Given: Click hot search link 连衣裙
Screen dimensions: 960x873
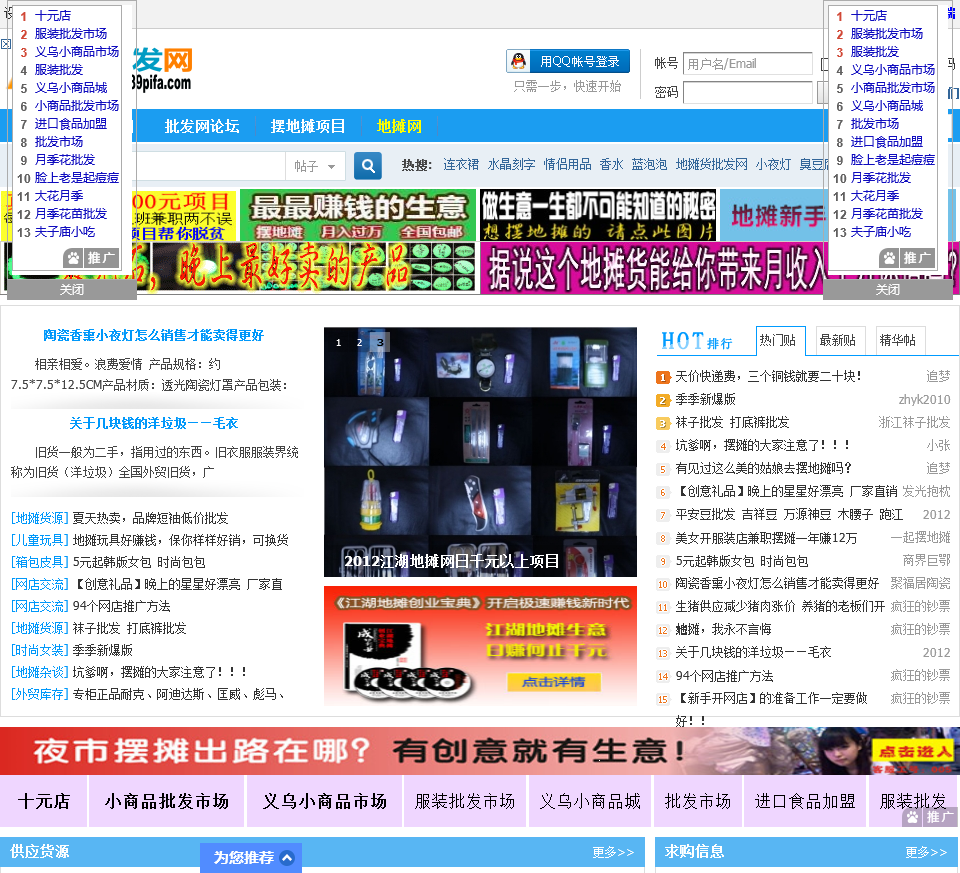Looking at the screenshot, I should (461, 164).
